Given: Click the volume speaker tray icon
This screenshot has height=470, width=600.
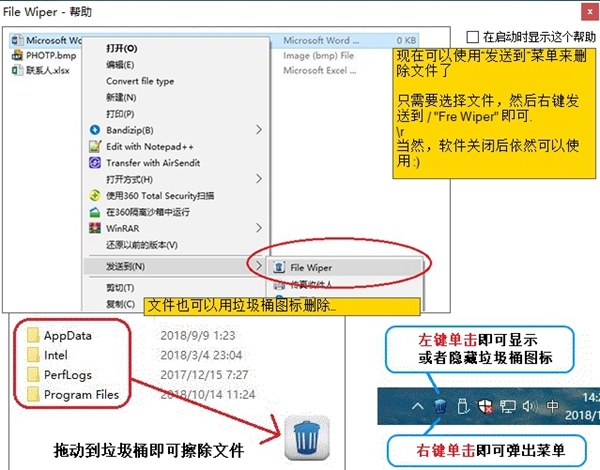Looking at the screenshot, I should click(x=530, y=406).
